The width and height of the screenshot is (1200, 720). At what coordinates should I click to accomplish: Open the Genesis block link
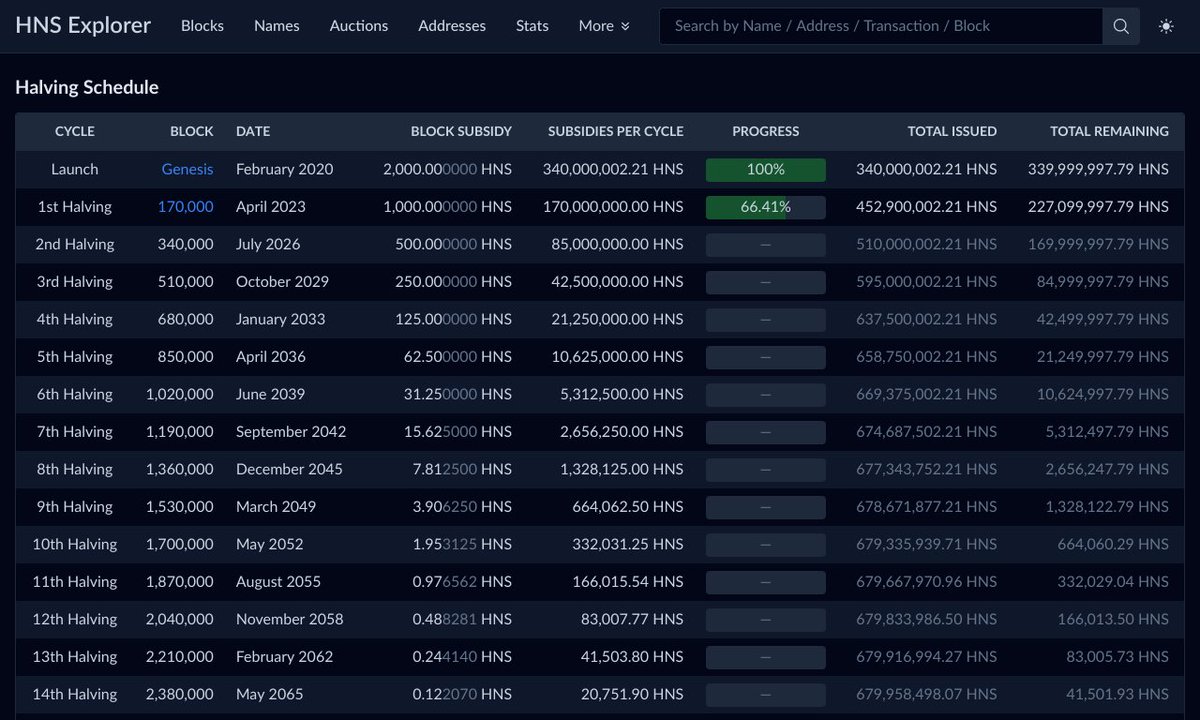(x=188, y=170)
